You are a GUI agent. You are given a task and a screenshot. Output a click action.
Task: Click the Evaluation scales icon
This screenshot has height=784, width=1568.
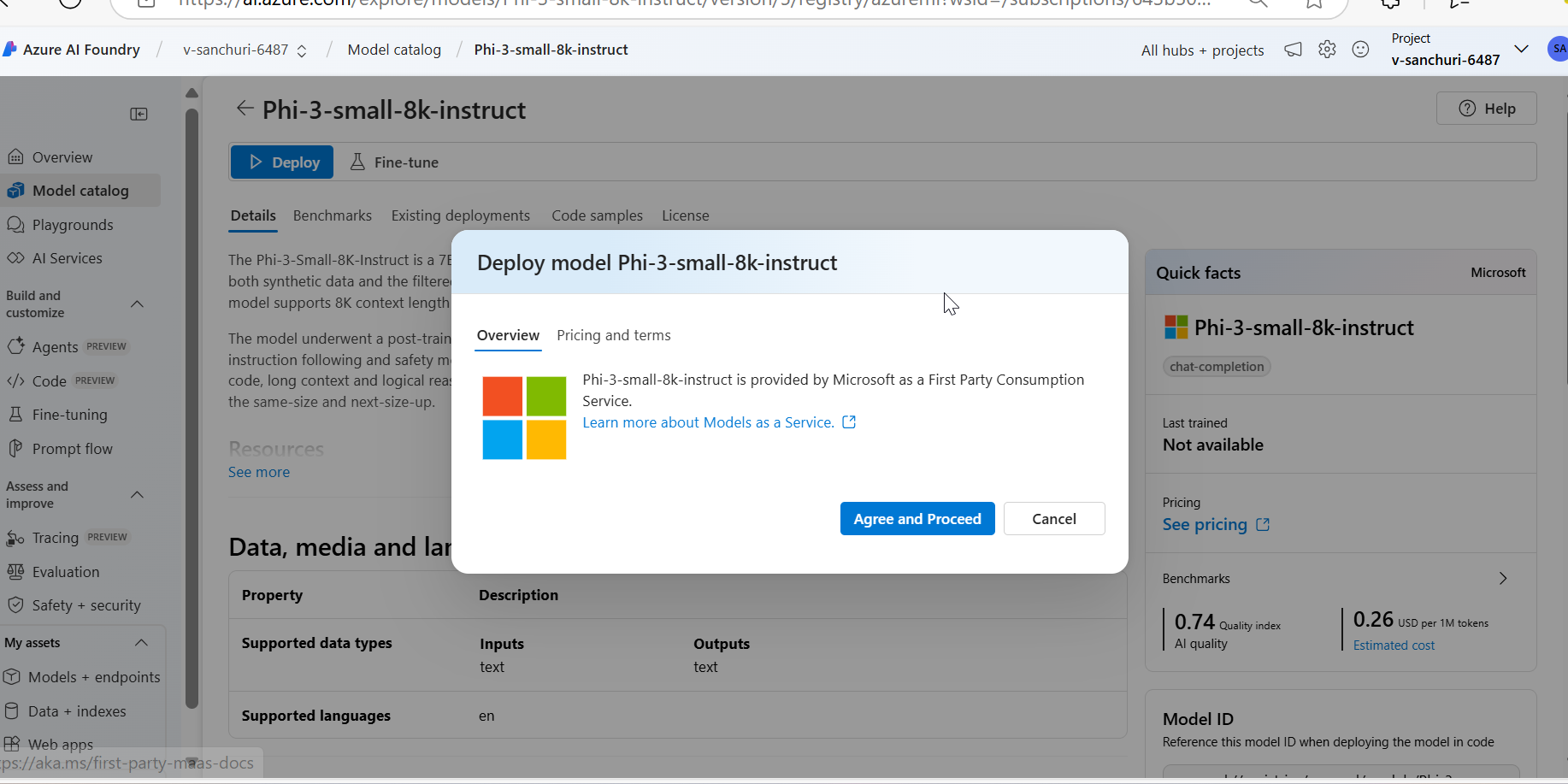coord(15,571)
